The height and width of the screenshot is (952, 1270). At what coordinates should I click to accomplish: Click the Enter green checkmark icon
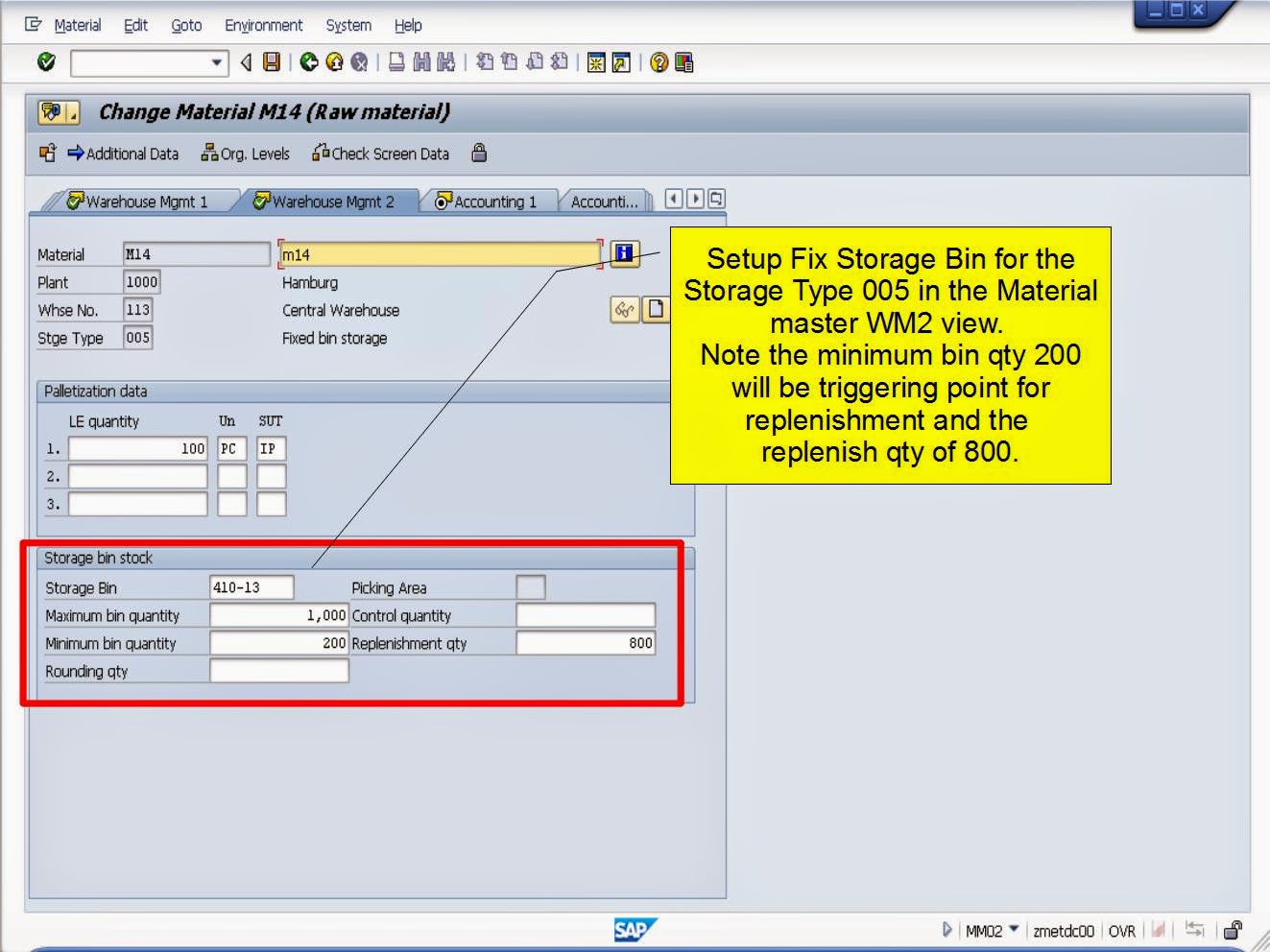(x=46, y=63)
